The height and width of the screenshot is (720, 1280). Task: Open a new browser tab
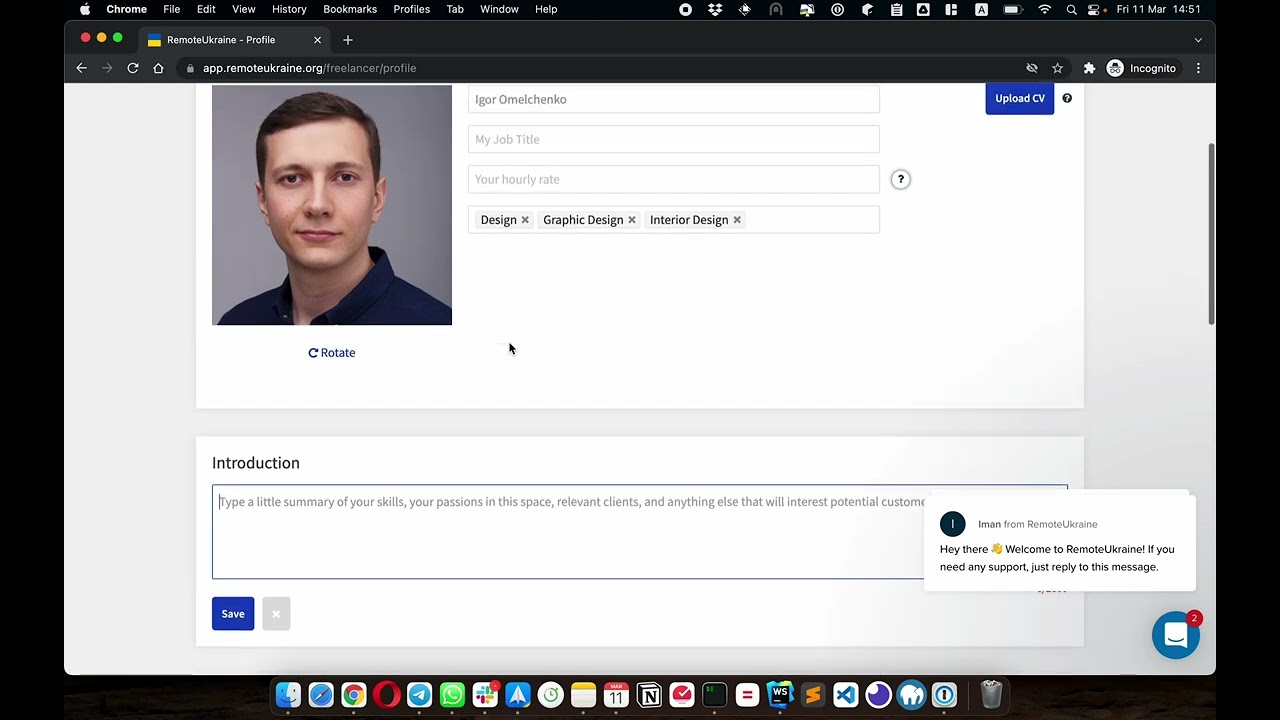(348, 40)
